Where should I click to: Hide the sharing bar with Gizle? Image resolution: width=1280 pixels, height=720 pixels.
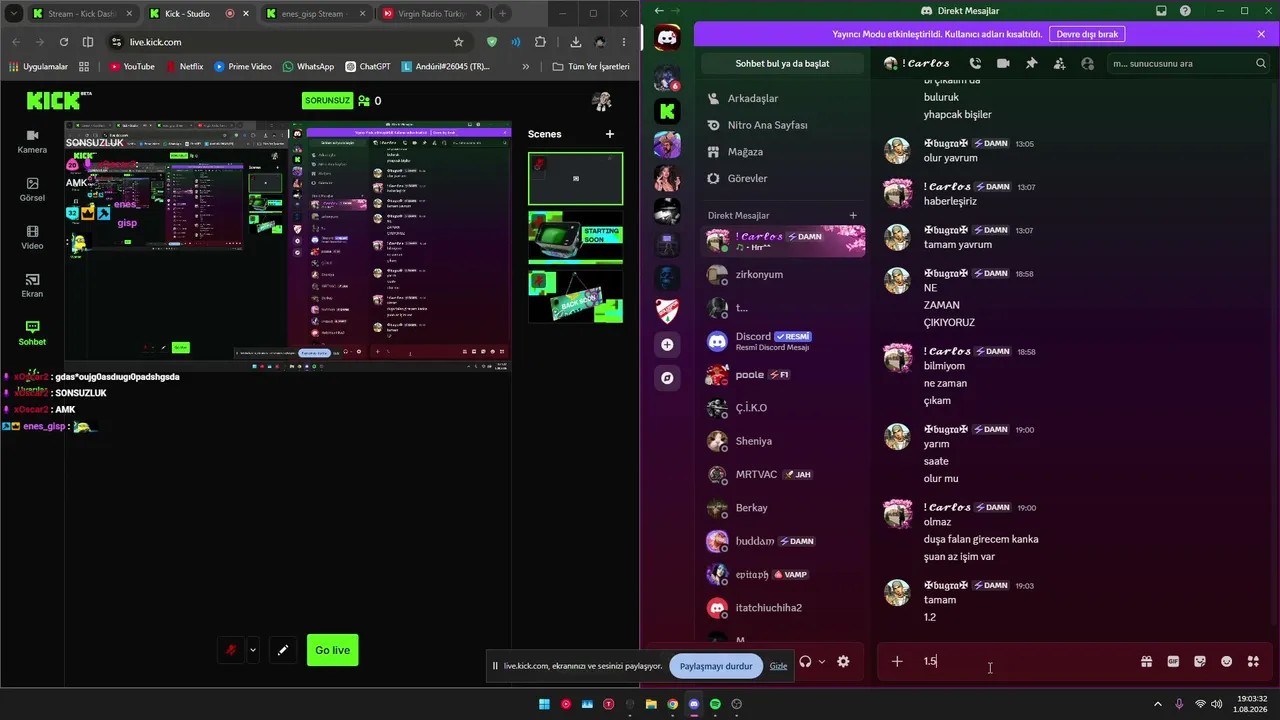778,666
